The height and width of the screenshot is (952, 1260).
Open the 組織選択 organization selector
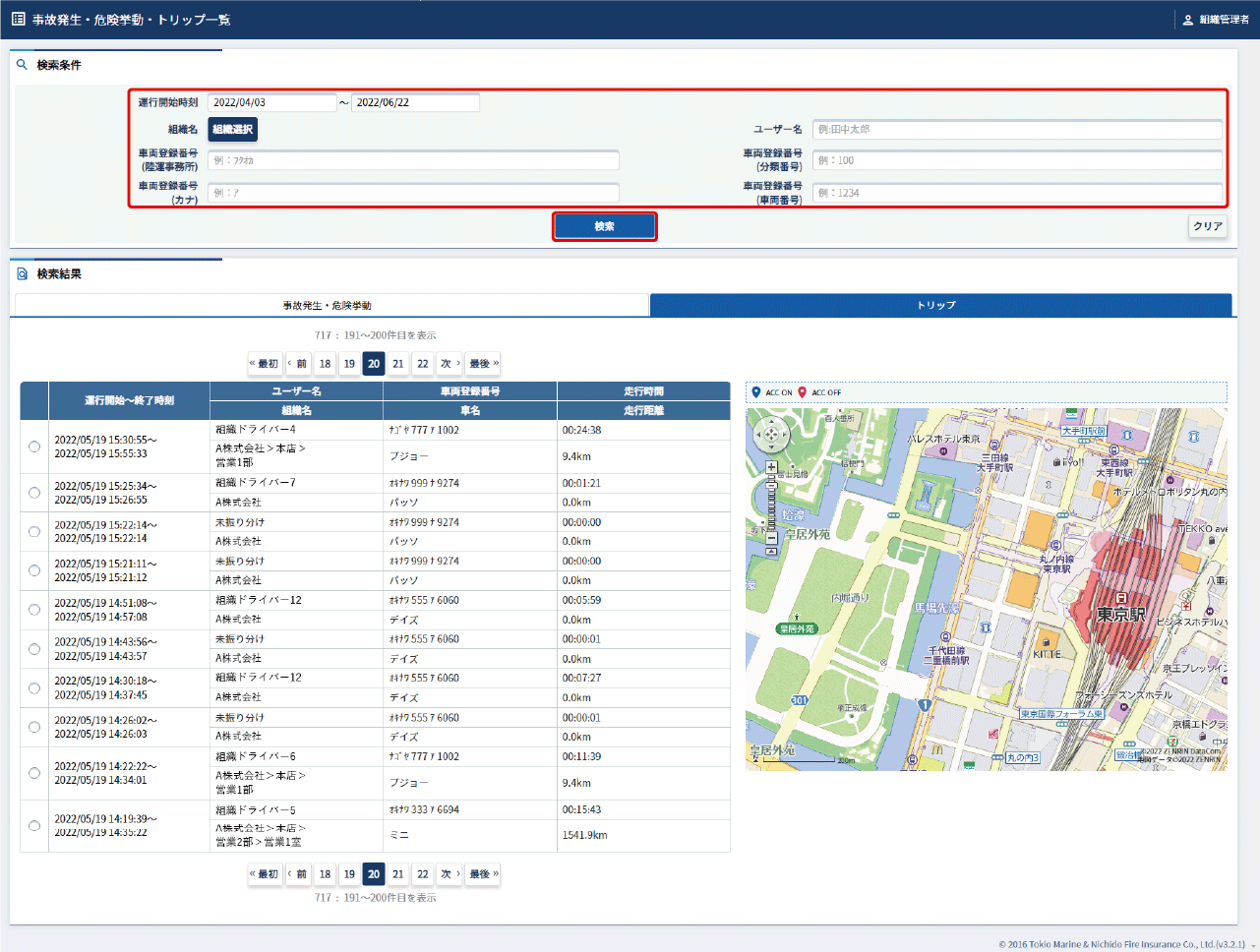(232, 130)
